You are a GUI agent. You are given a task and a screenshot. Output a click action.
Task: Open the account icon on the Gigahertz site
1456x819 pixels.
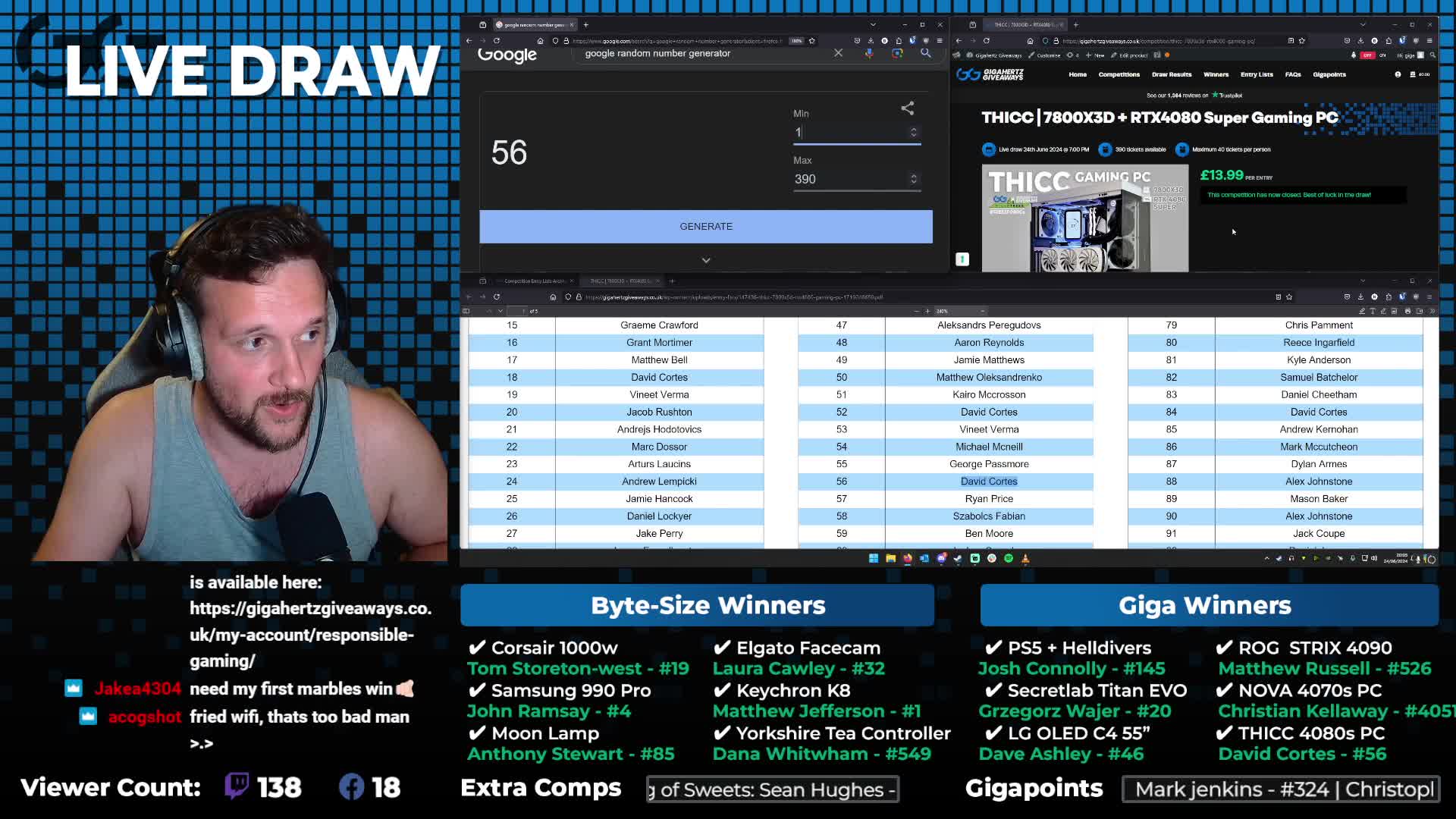1398,74
